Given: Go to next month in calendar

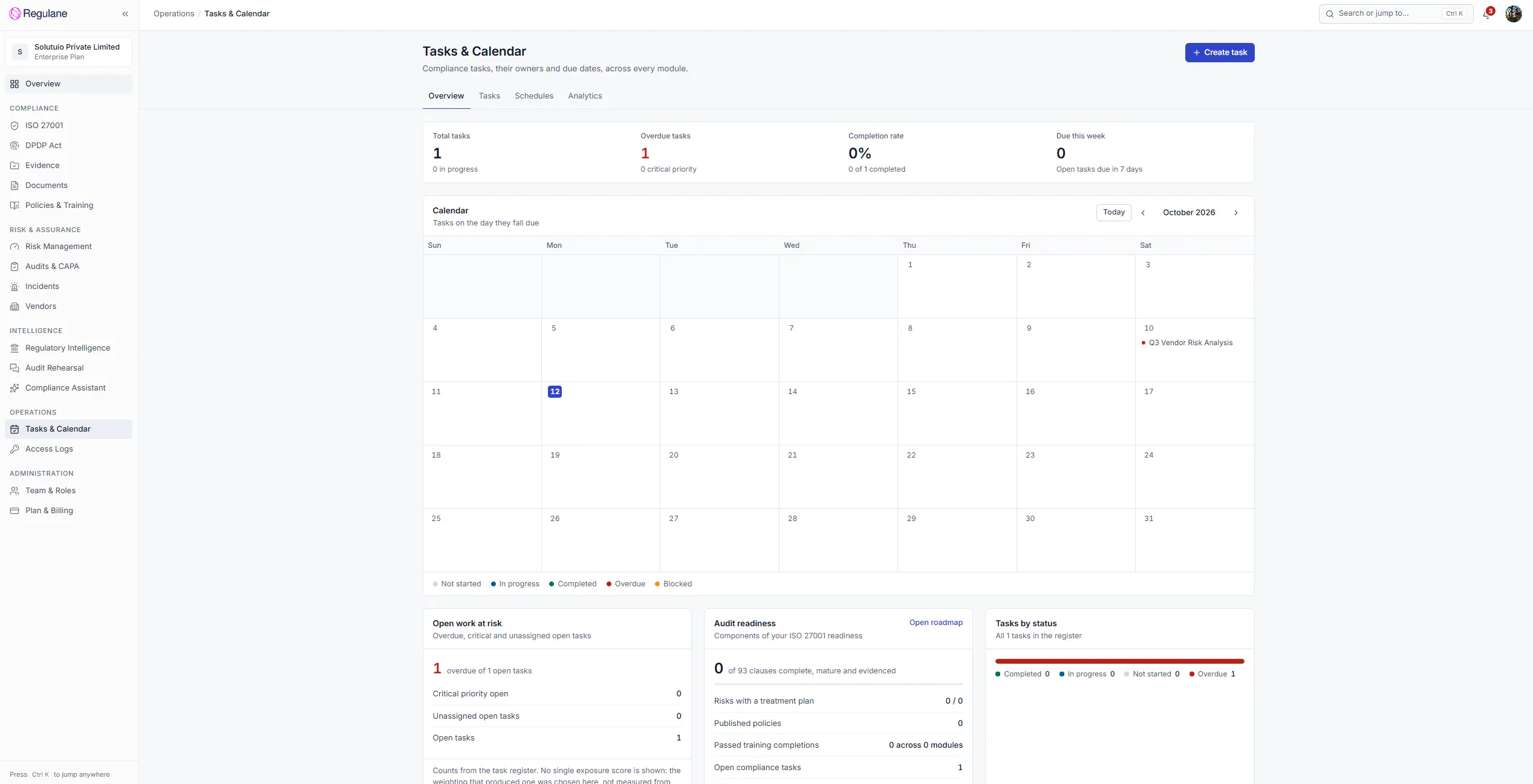Looking at the screenshot, I should pyautogui.click(x=1236, y=213).
